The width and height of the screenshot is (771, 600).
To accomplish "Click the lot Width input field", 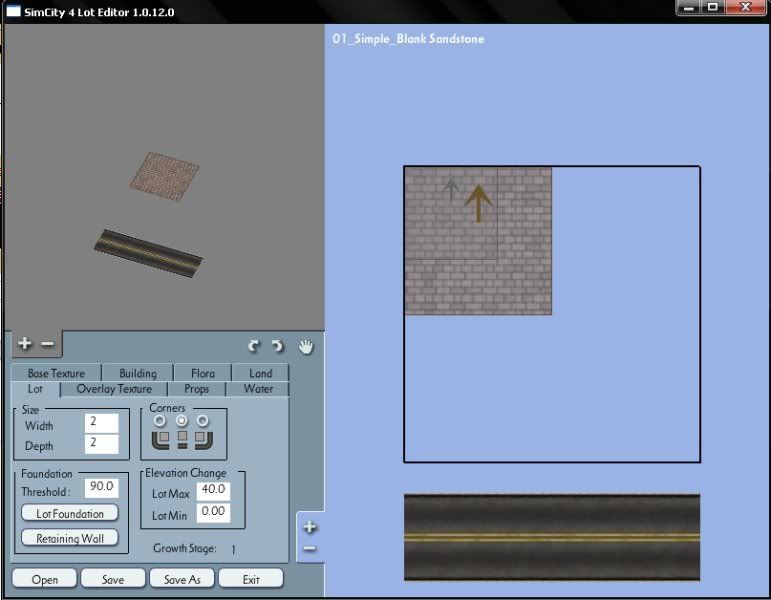I will (x=101, y=422).
